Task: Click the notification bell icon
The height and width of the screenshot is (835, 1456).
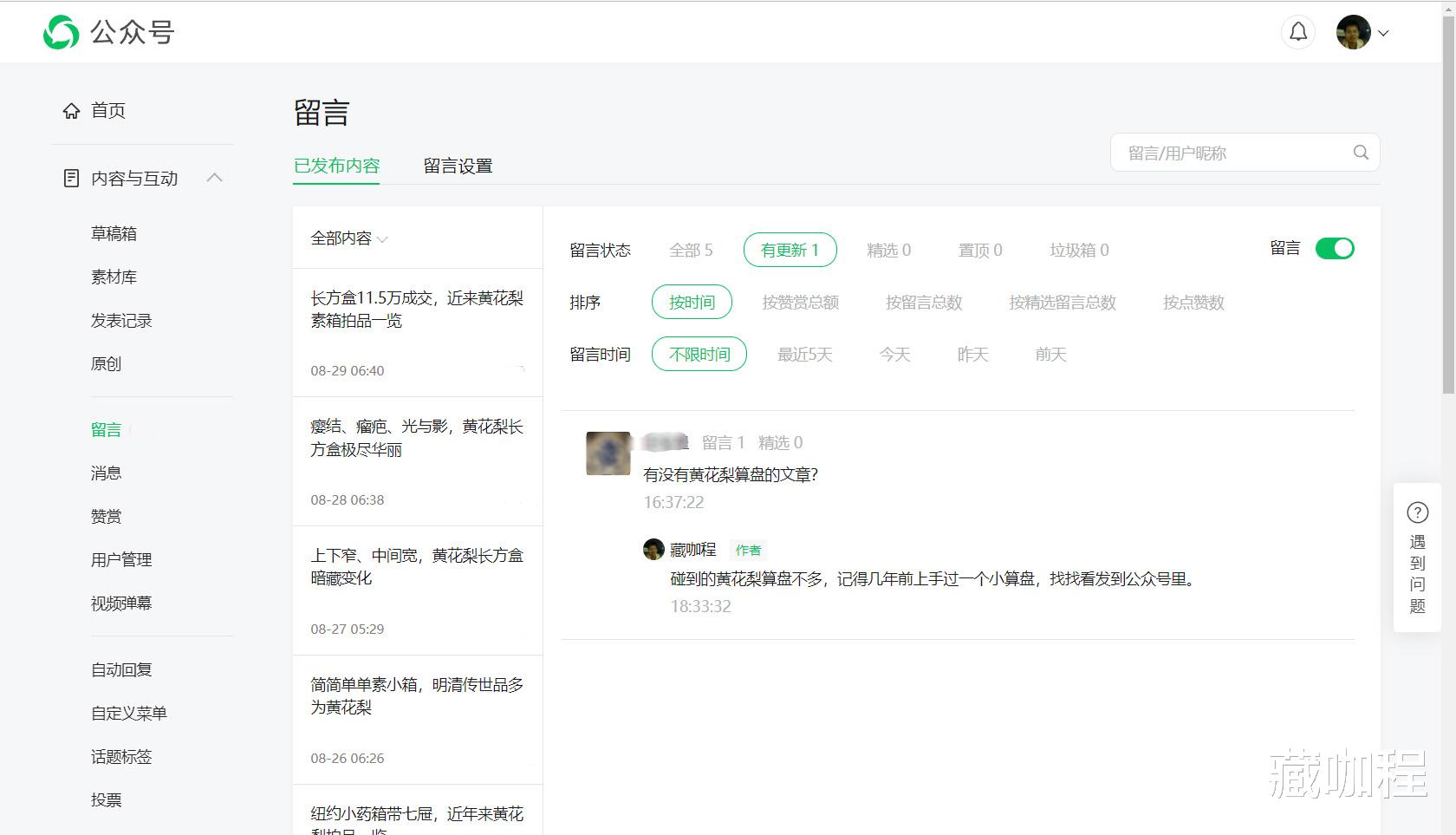Action: (x=1297, y=31)
